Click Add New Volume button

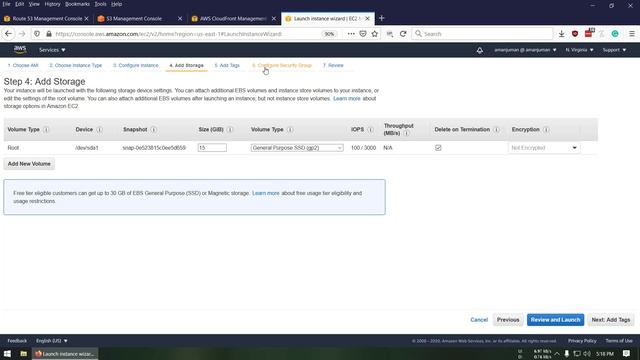coord(29,164)
